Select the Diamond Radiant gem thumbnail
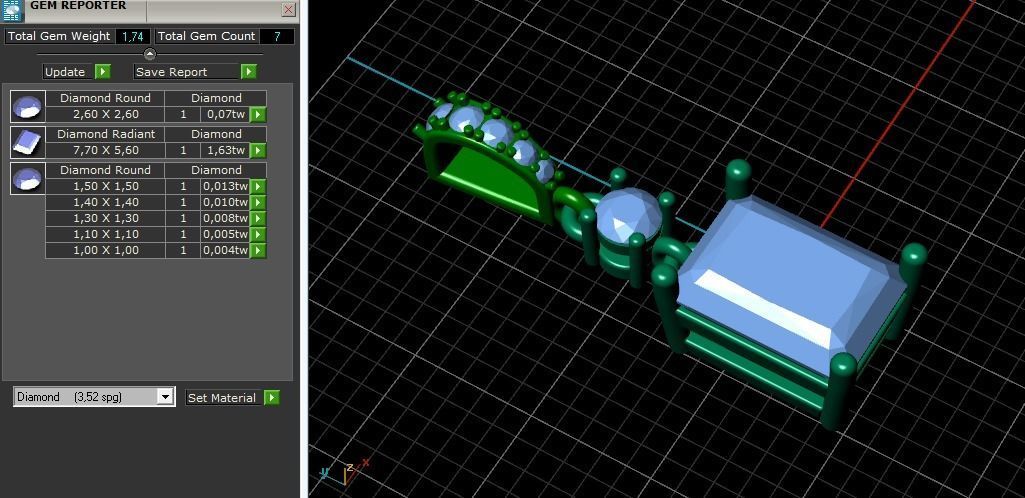Screen dimensions: 1025x498 point(28,142)
